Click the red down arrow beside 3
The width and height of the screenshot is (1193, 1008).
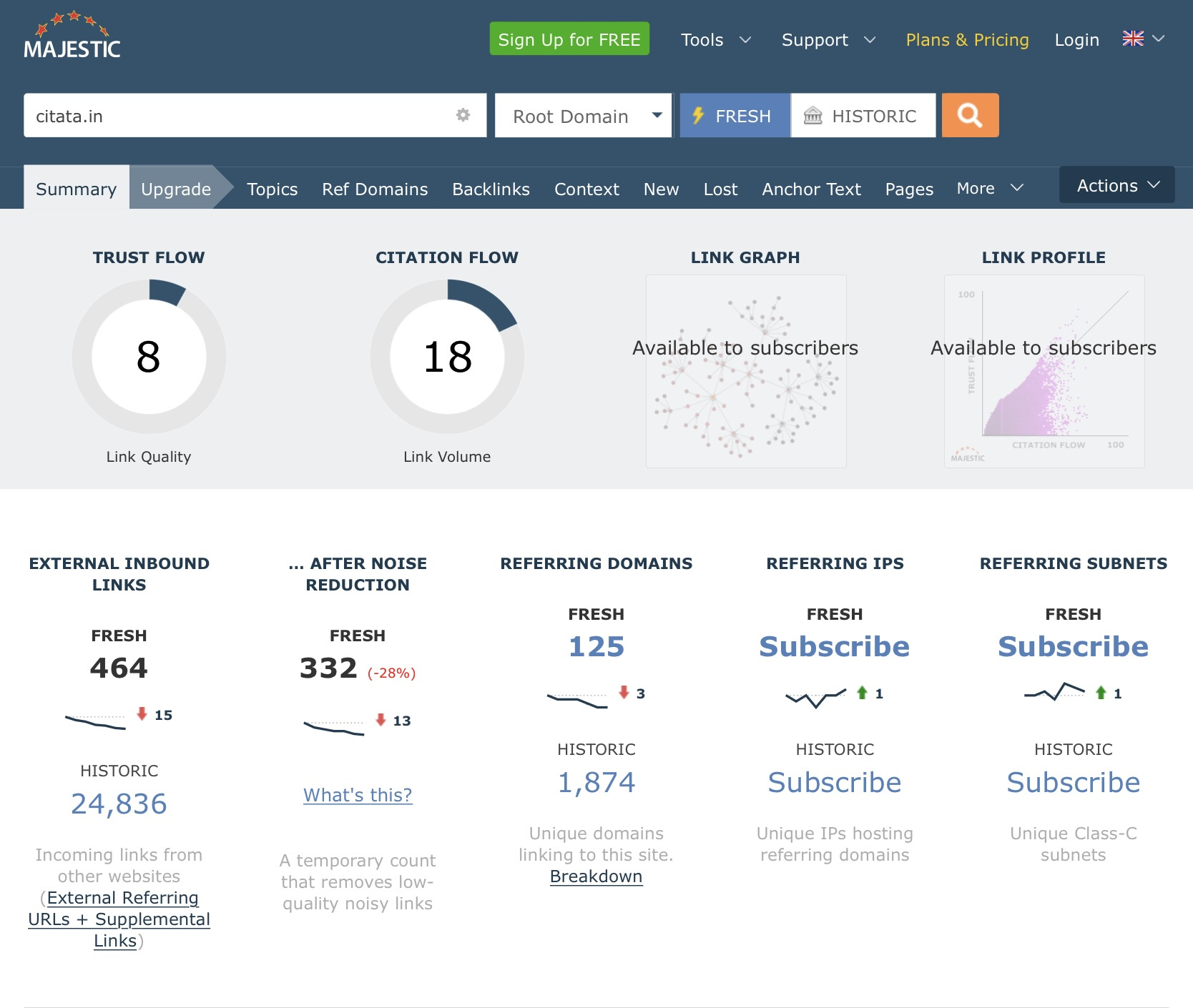[624, 692]
